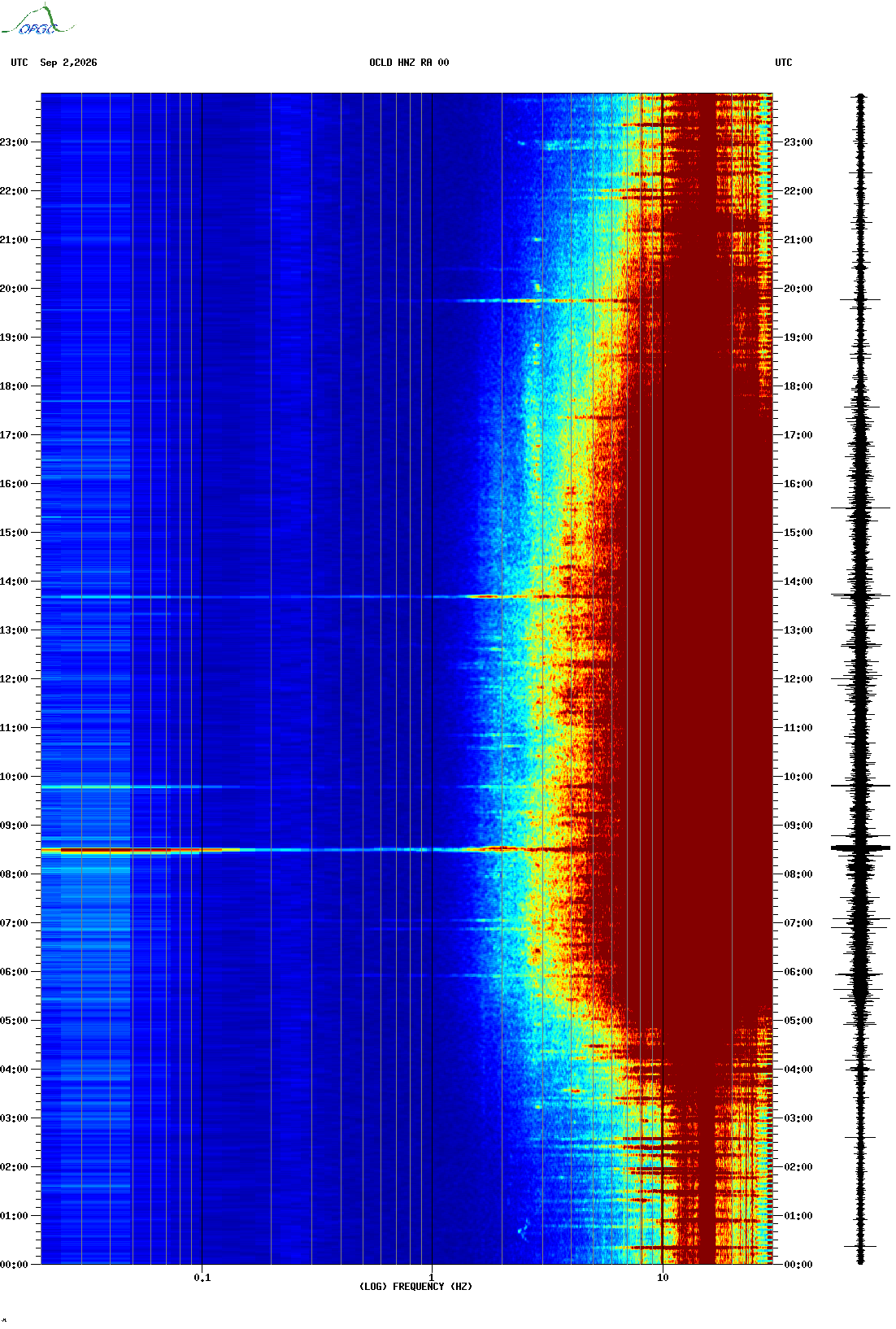The height and width of the screenshot is (1329, 896).
Task: Click the left 00:00 time label
Action: coord(14,1265)
